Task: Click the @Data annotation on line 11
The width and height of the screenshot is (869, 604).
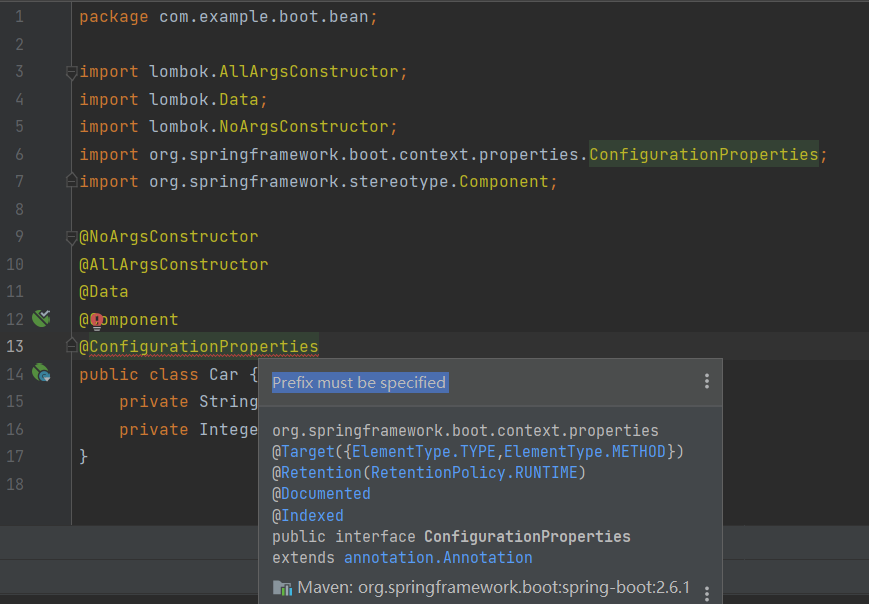Action: [x=104, y=291]
